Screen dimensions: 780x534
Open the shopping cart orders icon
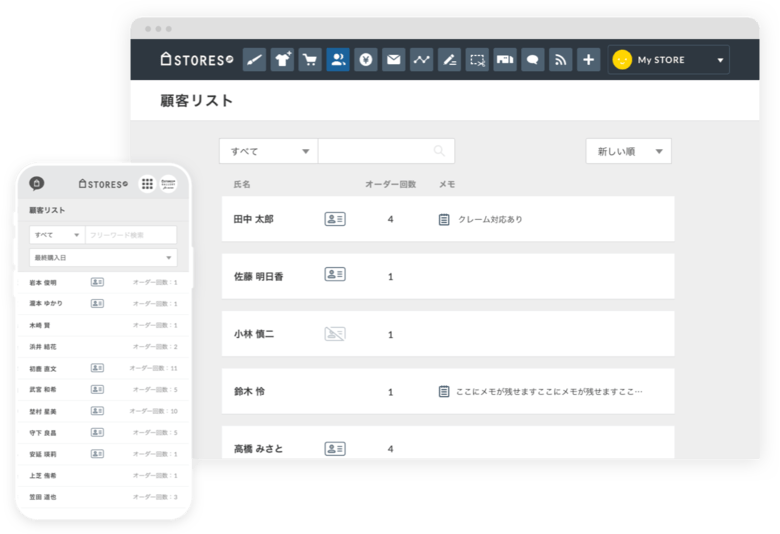tap(310, 60)
